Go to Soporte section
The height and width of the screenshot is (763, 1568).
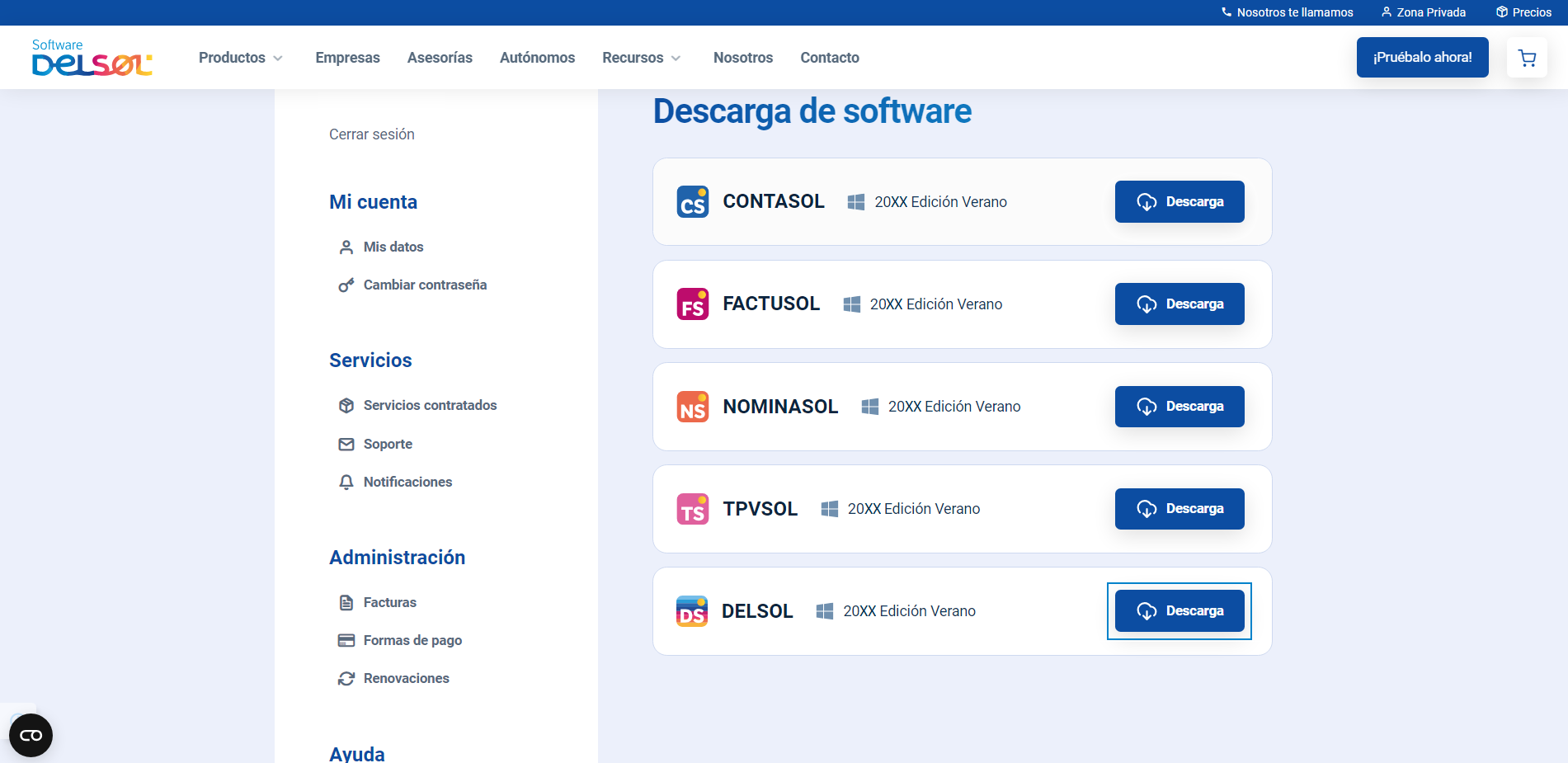(x=388, y=445)
